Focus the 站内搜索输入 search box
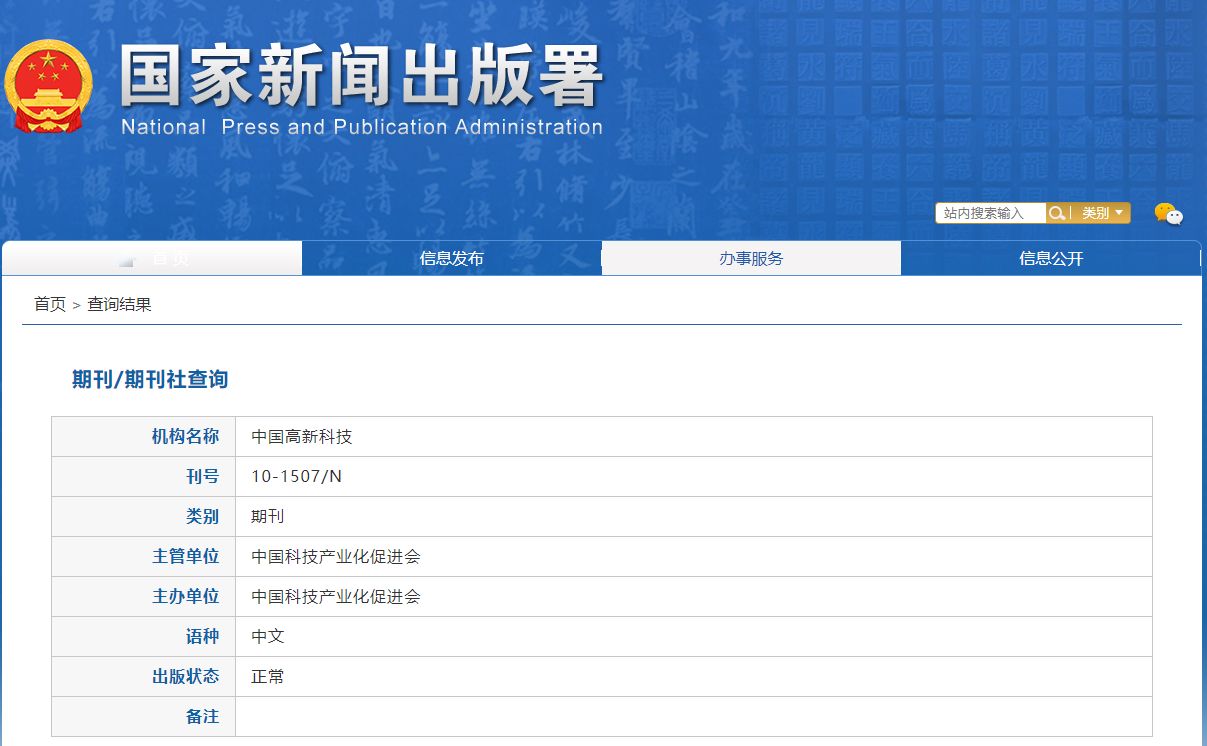 990,213
